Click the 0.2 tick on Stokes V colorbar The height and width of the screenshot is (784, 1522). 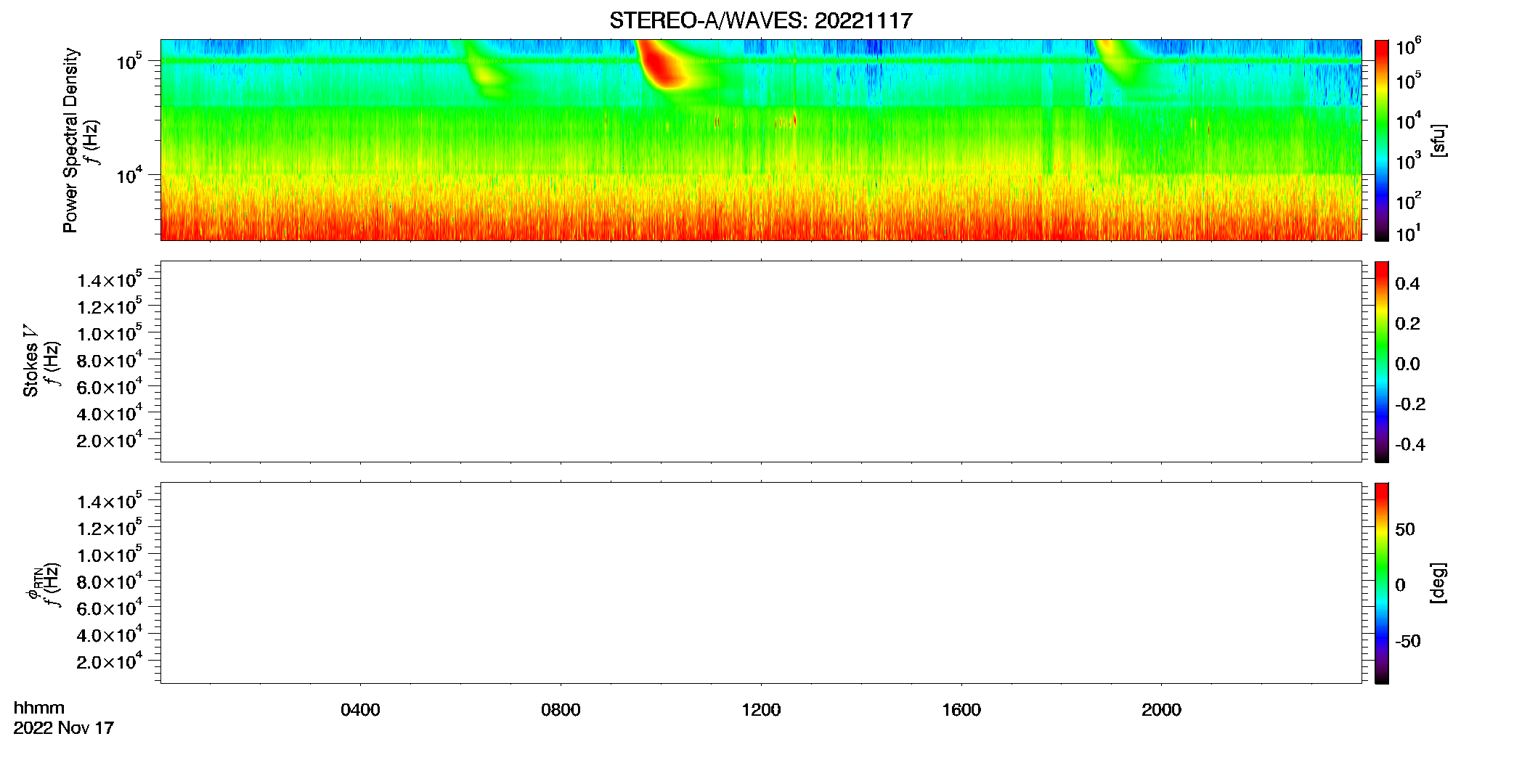[x=1407, y=324]
